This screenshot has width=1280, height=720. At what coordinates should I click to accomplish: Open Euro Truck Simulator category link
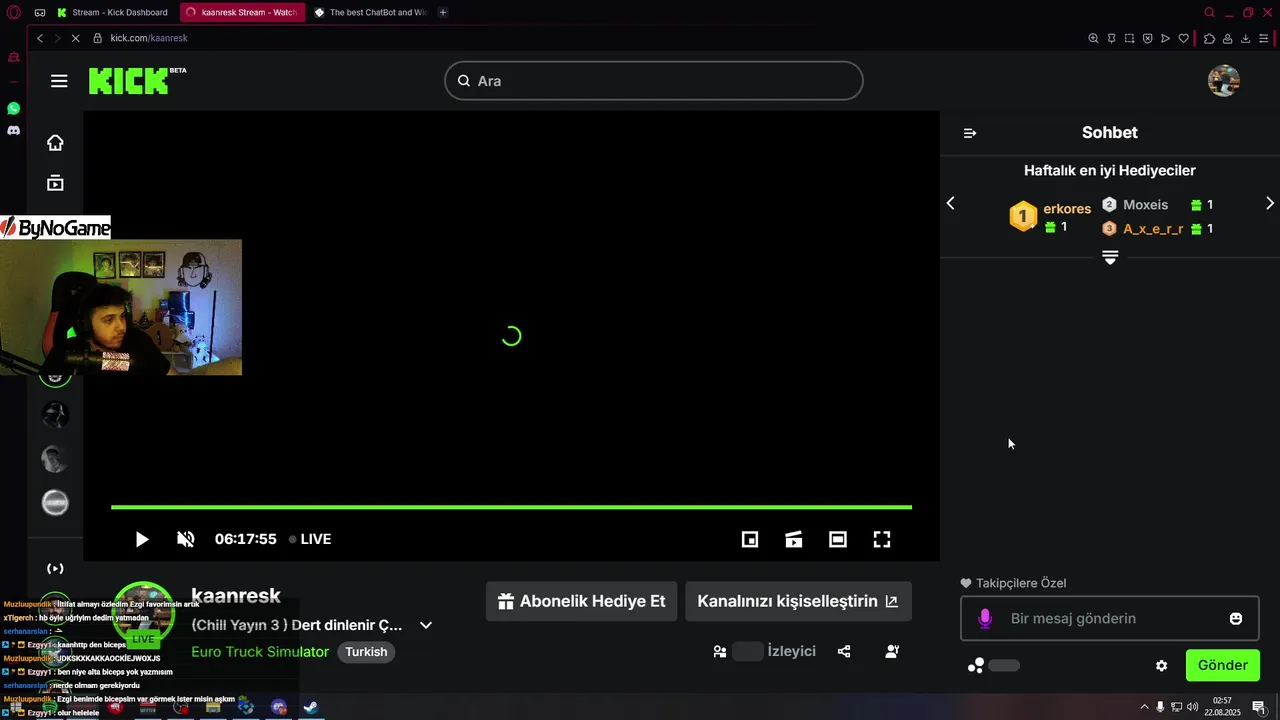click(260, 652)
